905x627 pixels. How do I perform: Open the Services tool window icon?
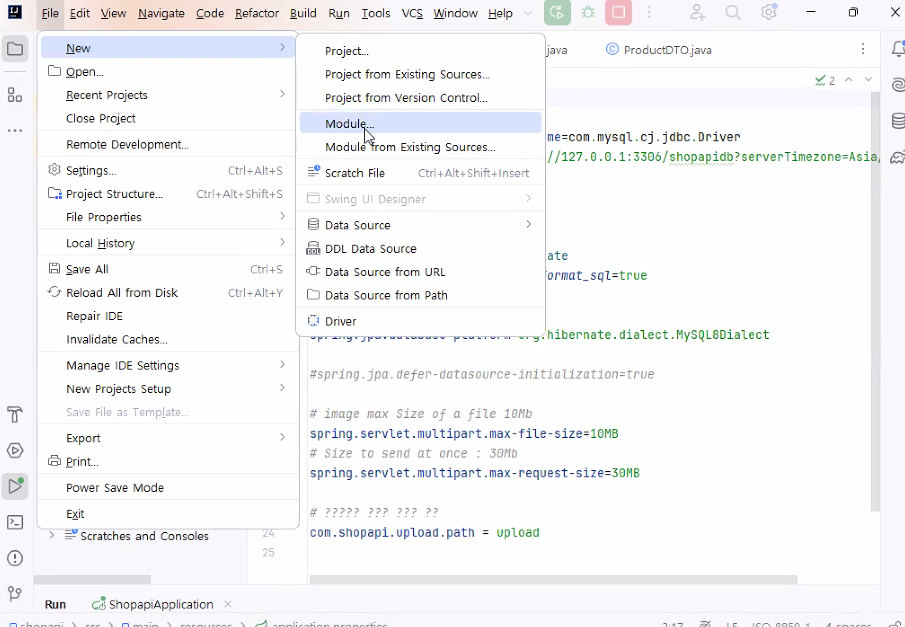click(15, 450)
